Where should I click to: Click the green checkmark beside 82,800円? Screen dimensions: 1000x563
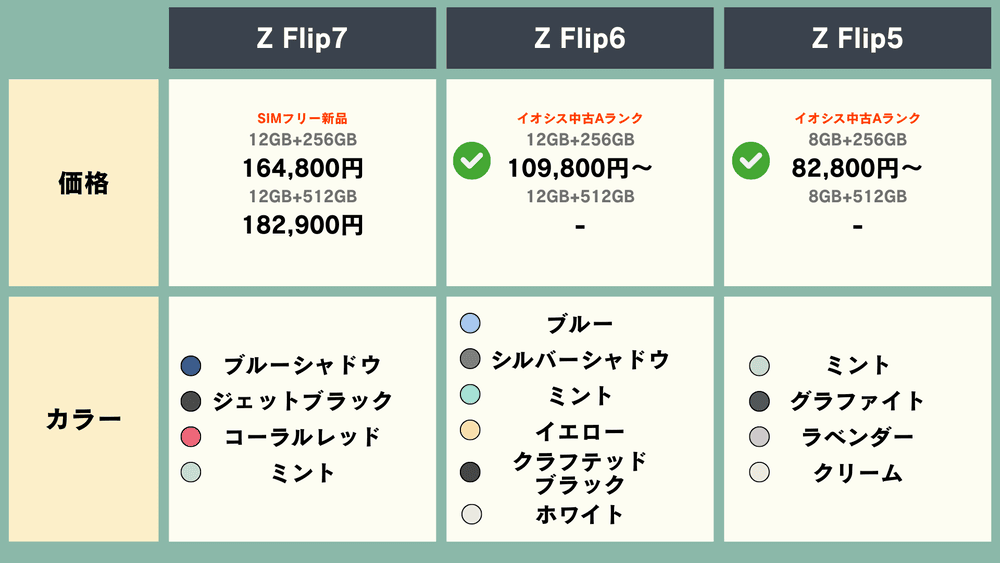click(x=751, y=162)
